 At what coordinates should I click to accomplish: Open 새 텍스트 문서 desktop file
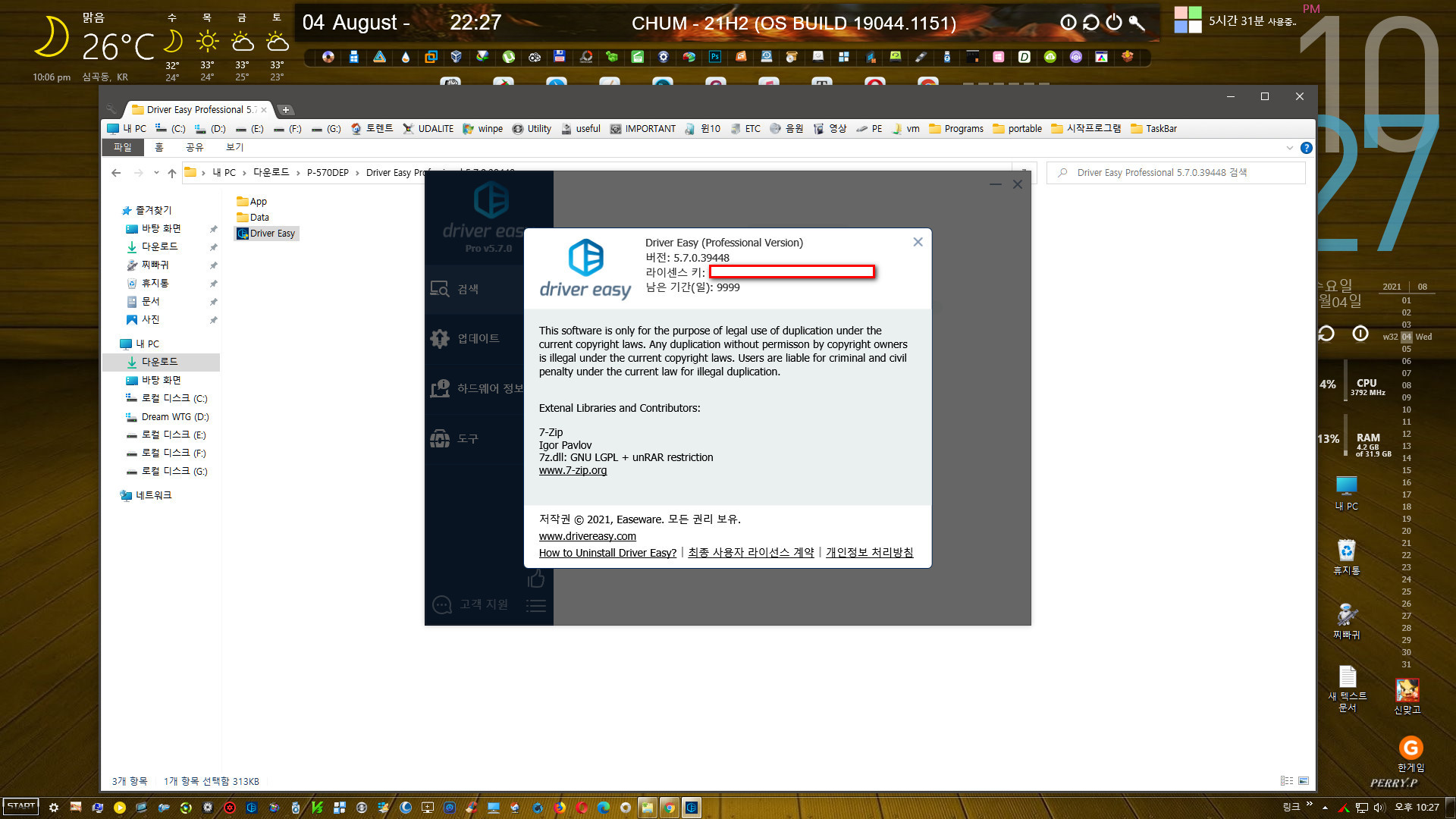coord(1347,689)
